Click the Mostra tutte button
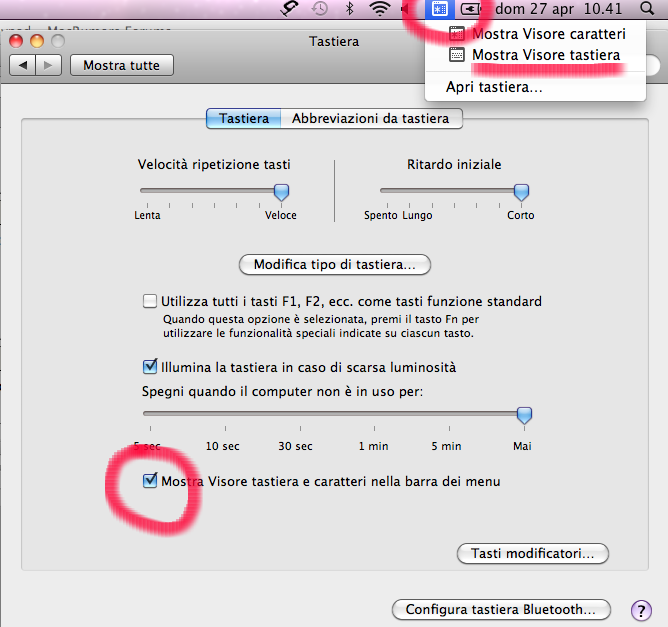668x627 pixels. coord(122,65)
